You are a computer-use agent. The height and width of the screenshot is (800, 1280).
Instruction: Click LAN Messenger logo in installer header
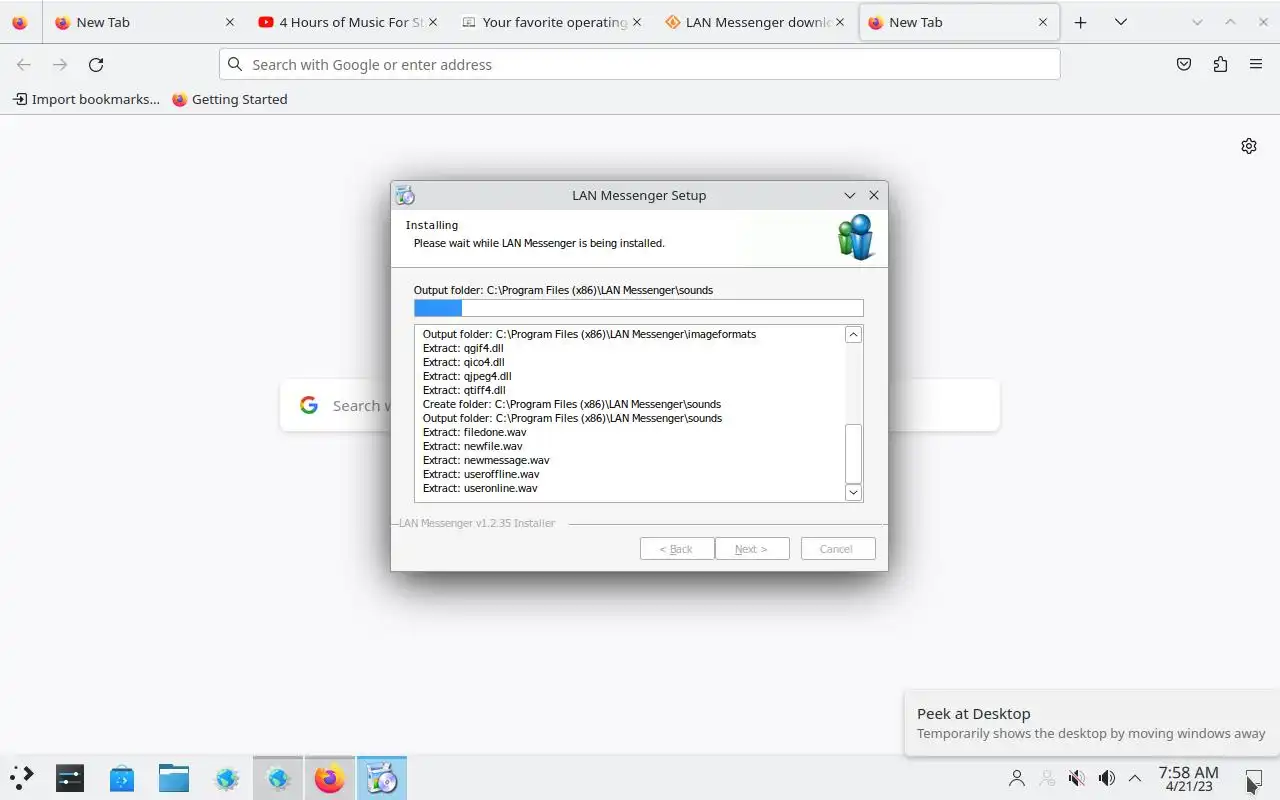(856, 237)
